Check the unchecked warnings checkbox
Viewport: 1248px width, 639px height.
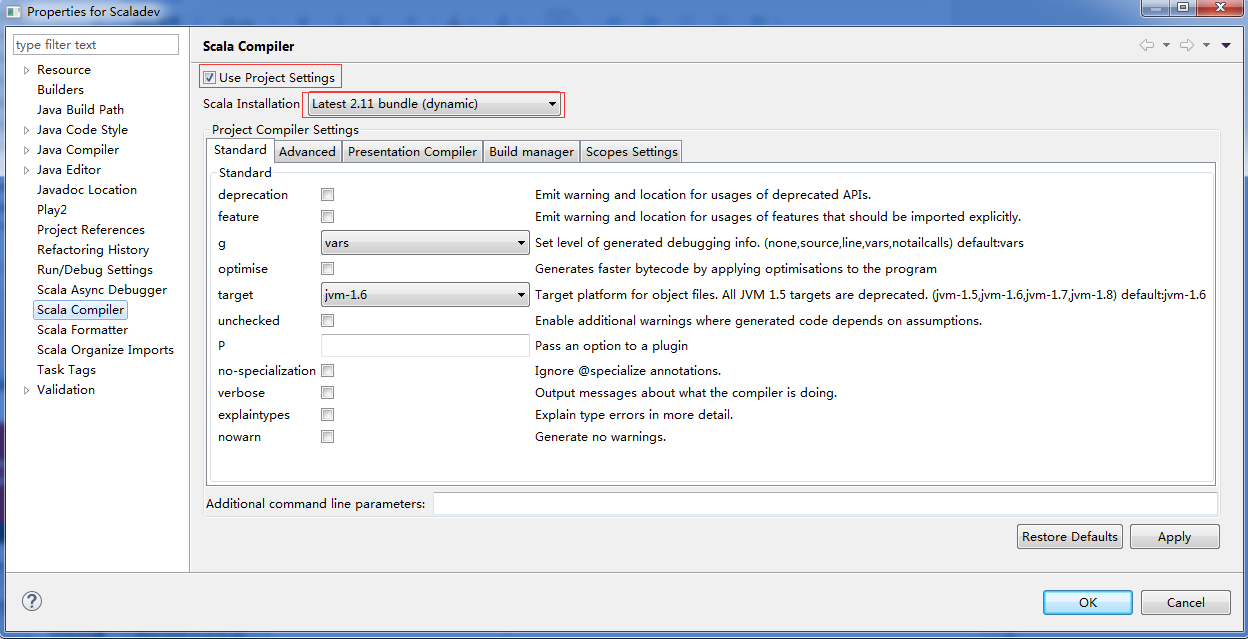[x=327, y=321]
